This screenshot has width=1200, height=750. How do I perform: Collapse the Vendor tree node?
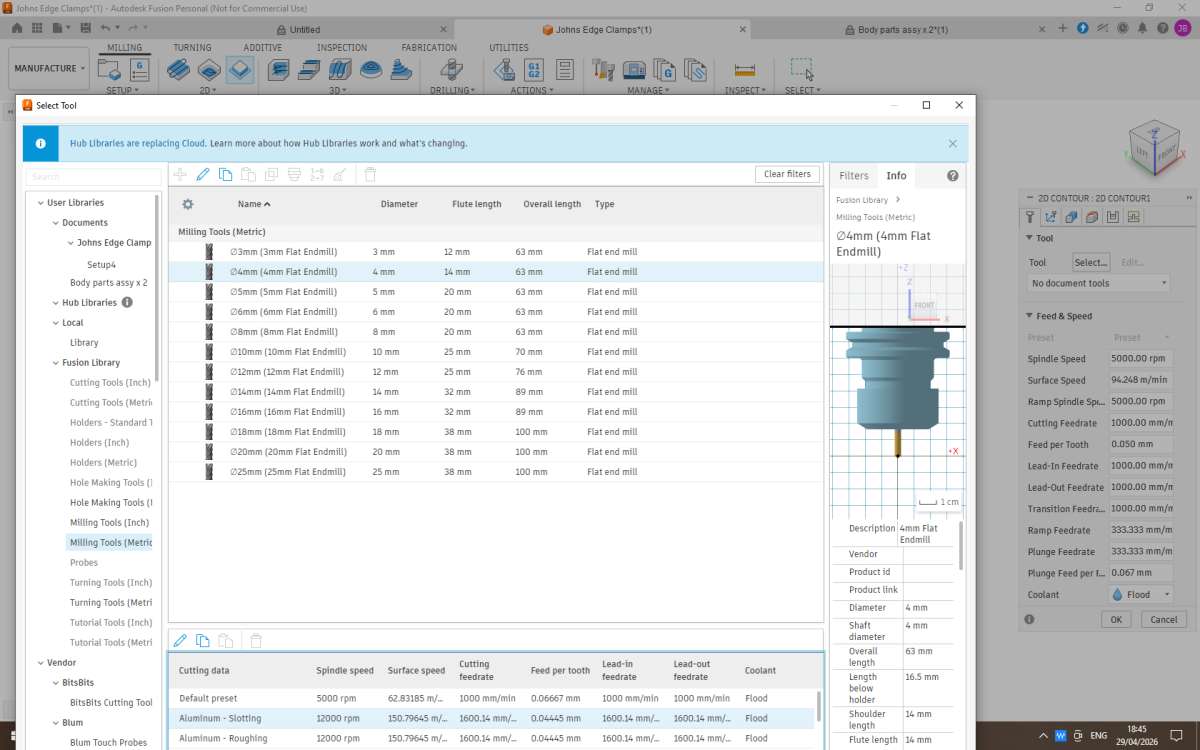point(39,663)
